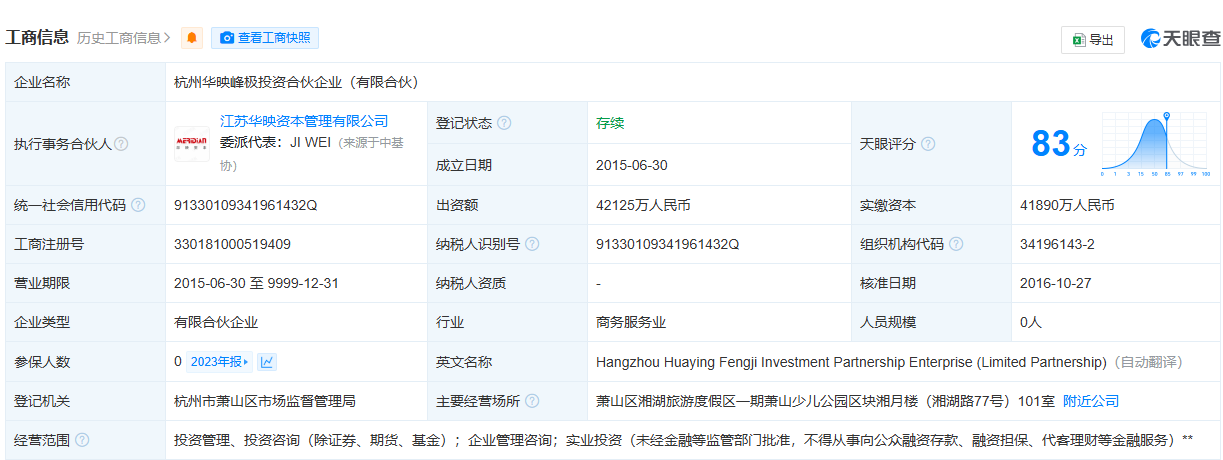Open 查看工商快照 snapshot button
Viewport: 1223px width, 460px height.
coord(265,38)
